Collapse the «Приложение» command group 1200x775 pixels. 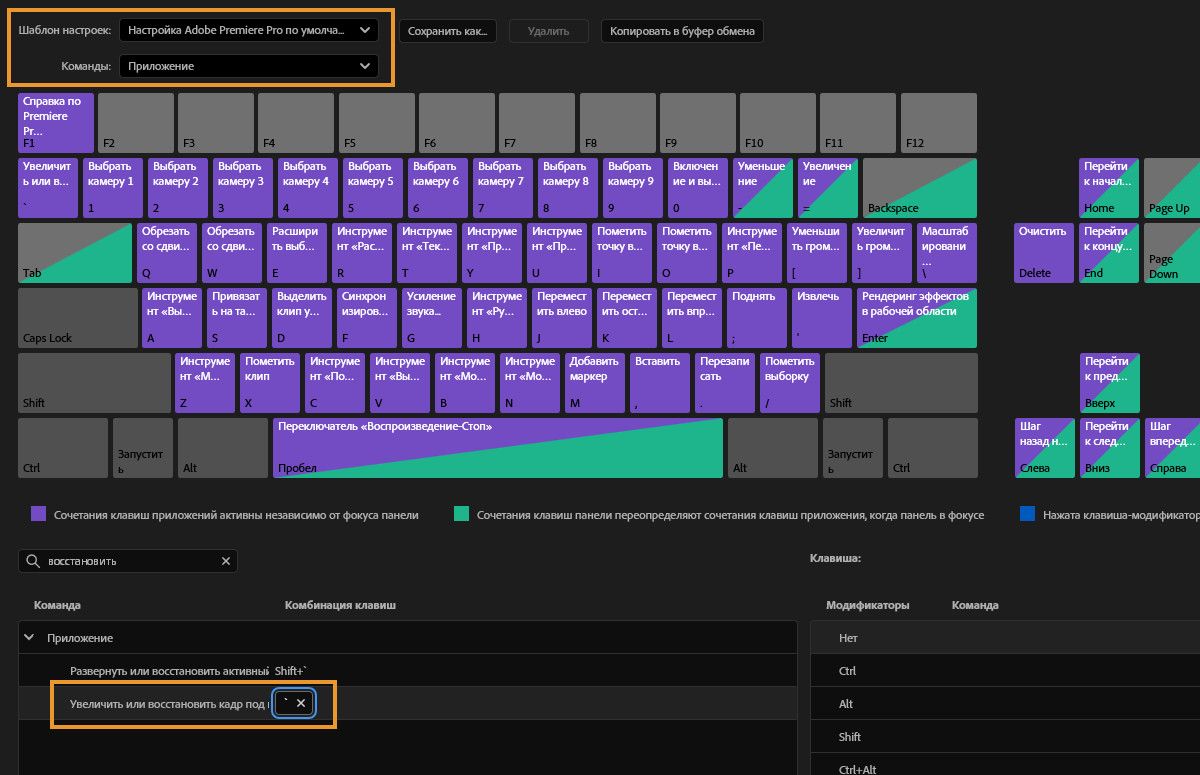[29, 637]
